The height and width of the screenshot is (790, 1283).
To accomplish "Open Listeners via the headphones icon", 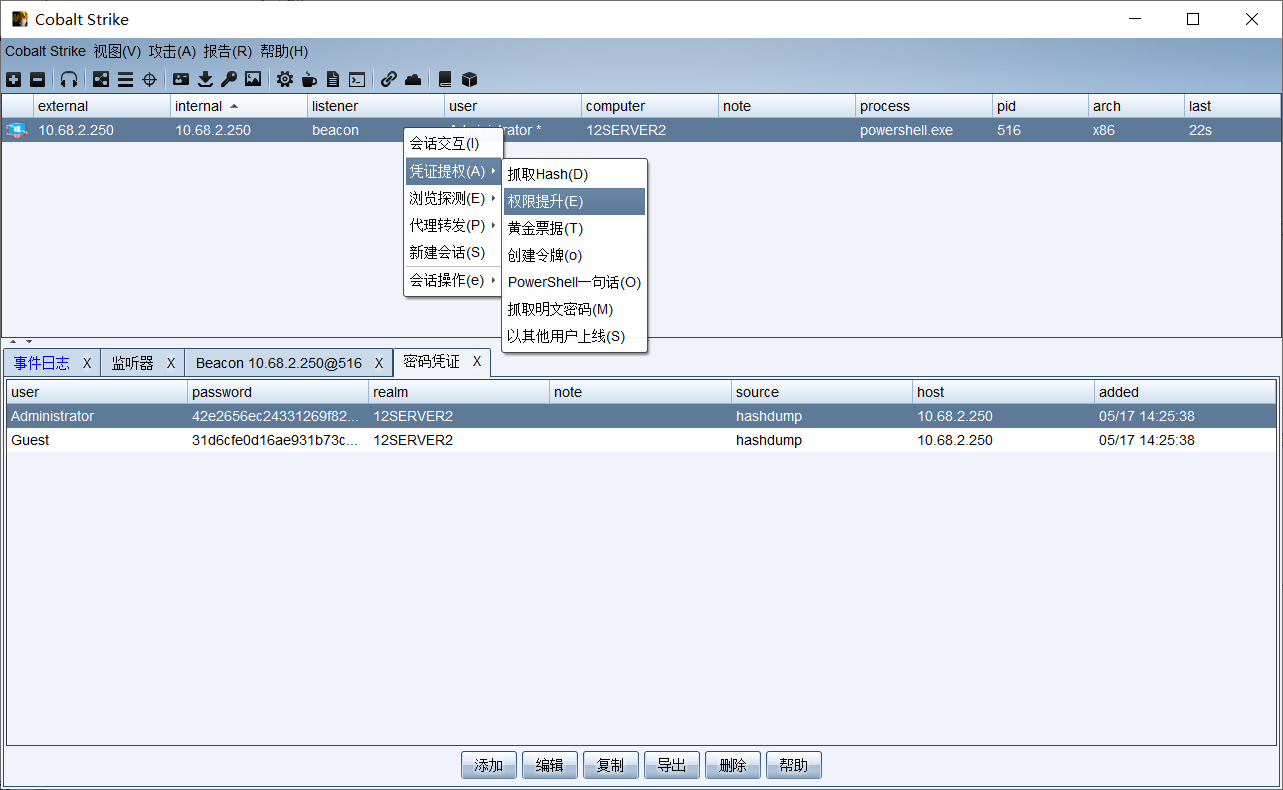I will click(x=69, y=79).
